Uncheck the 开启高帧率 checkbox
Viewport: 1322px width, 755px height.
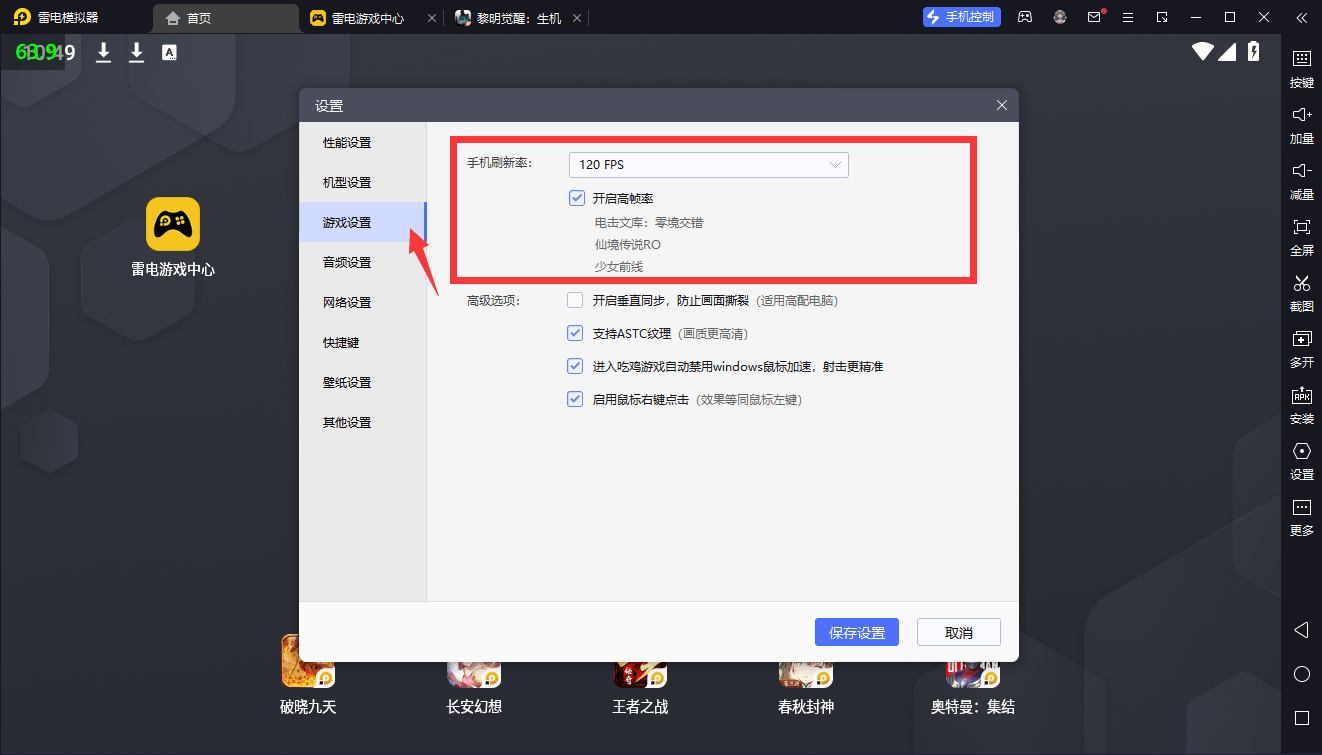(576, 198)
